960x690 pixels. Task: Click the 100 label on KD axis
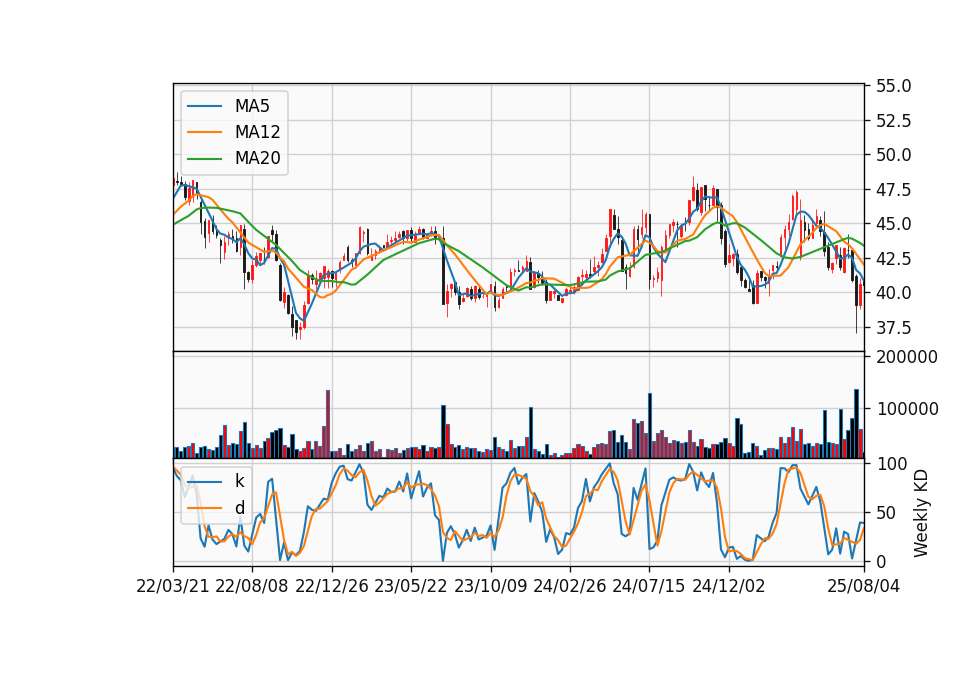(x=891, y=464)
